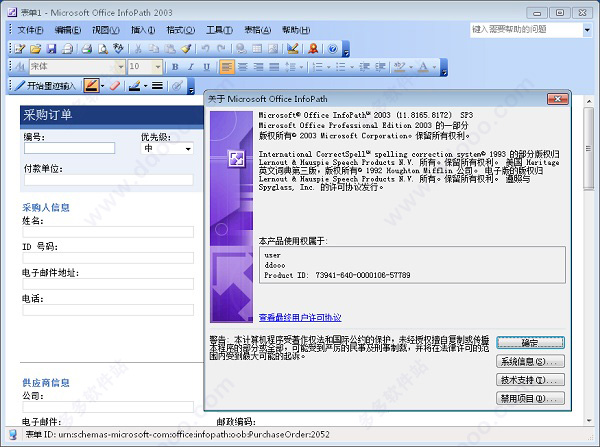Select the ink eraser tool
Screen dimensions: 600x447
(x=114, y=86)
